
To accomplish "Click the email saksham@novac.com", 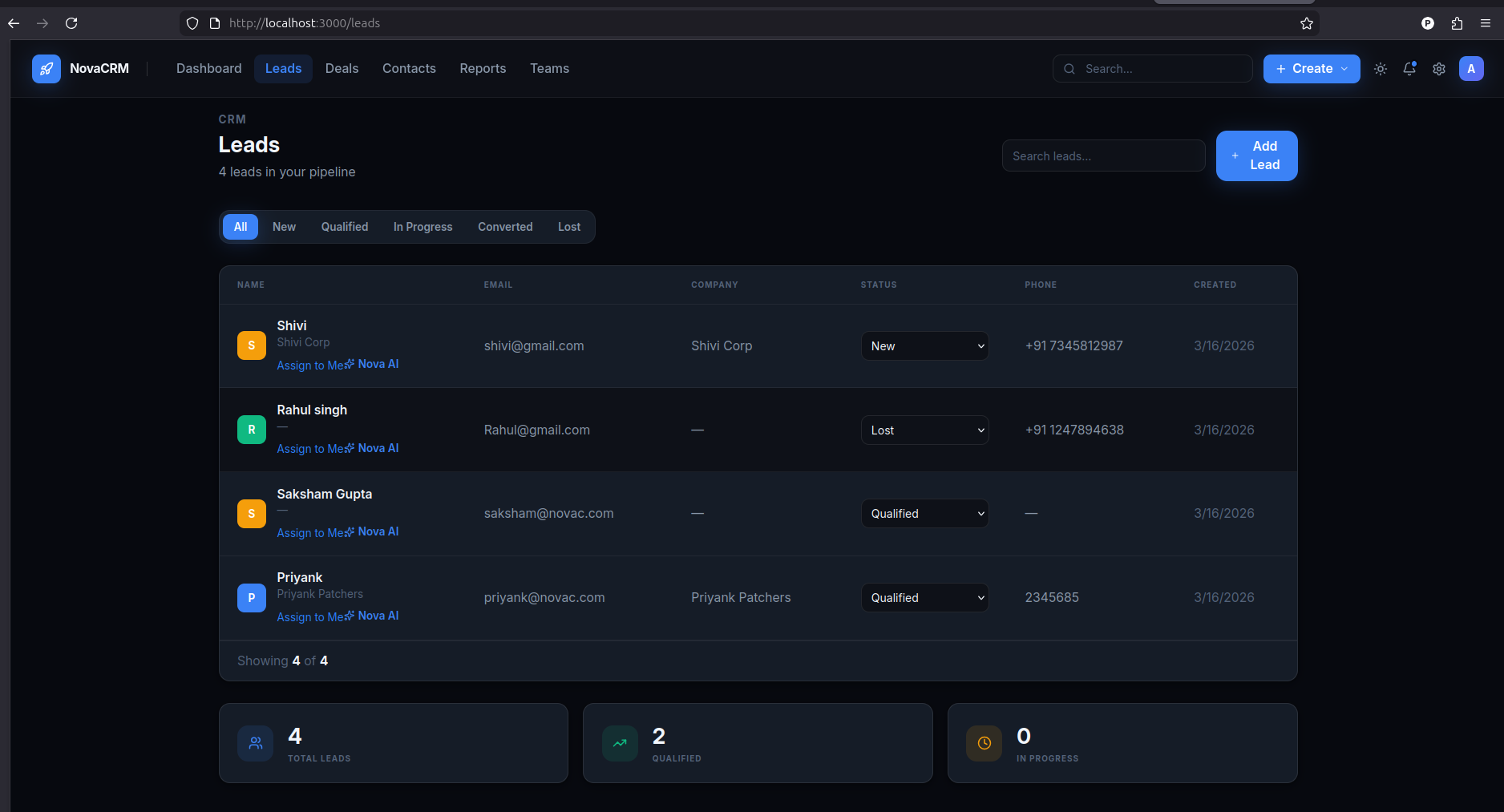I will click(549, 514).
